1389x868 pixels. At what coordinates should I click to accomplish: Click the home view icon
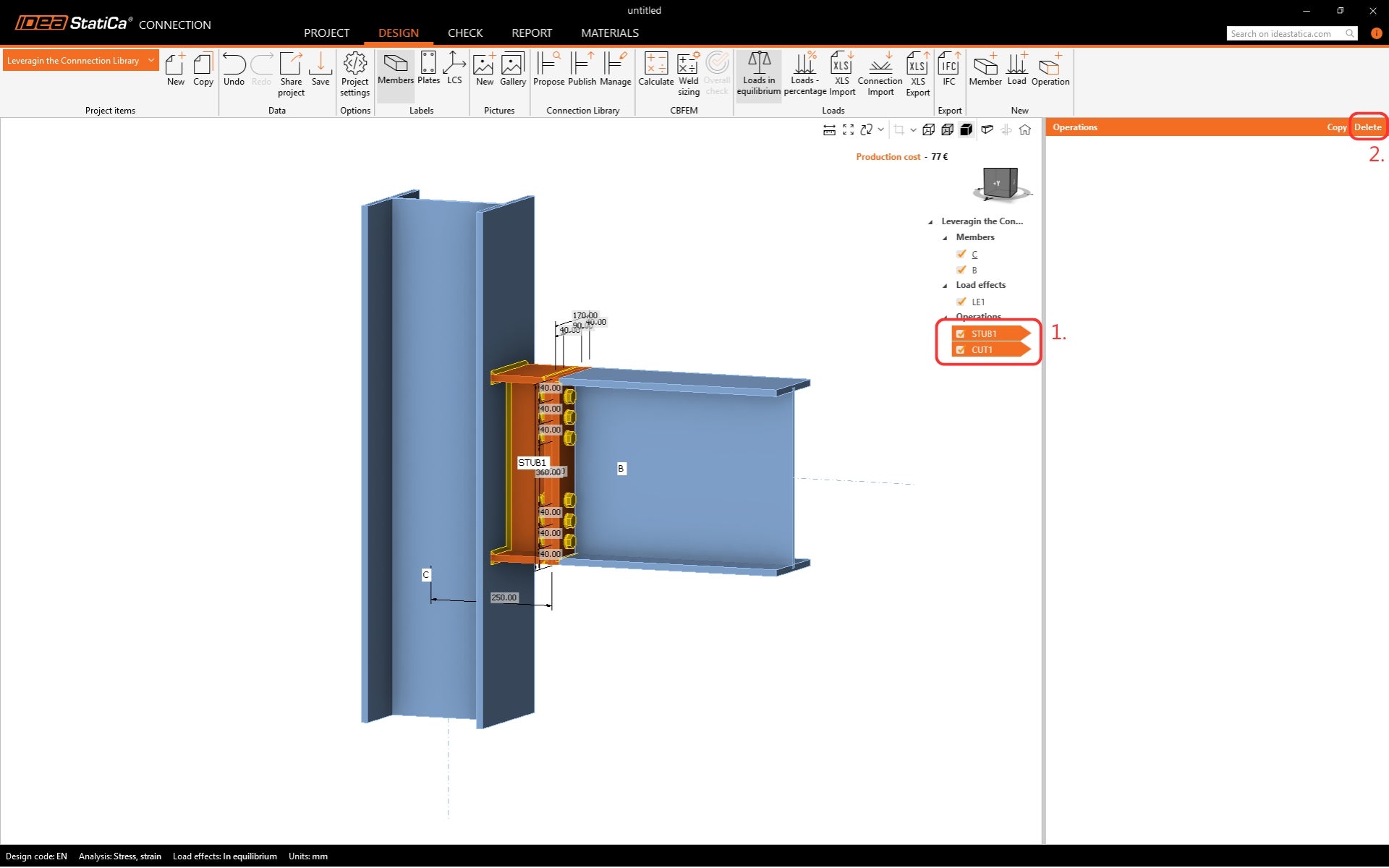[1024, 130]
